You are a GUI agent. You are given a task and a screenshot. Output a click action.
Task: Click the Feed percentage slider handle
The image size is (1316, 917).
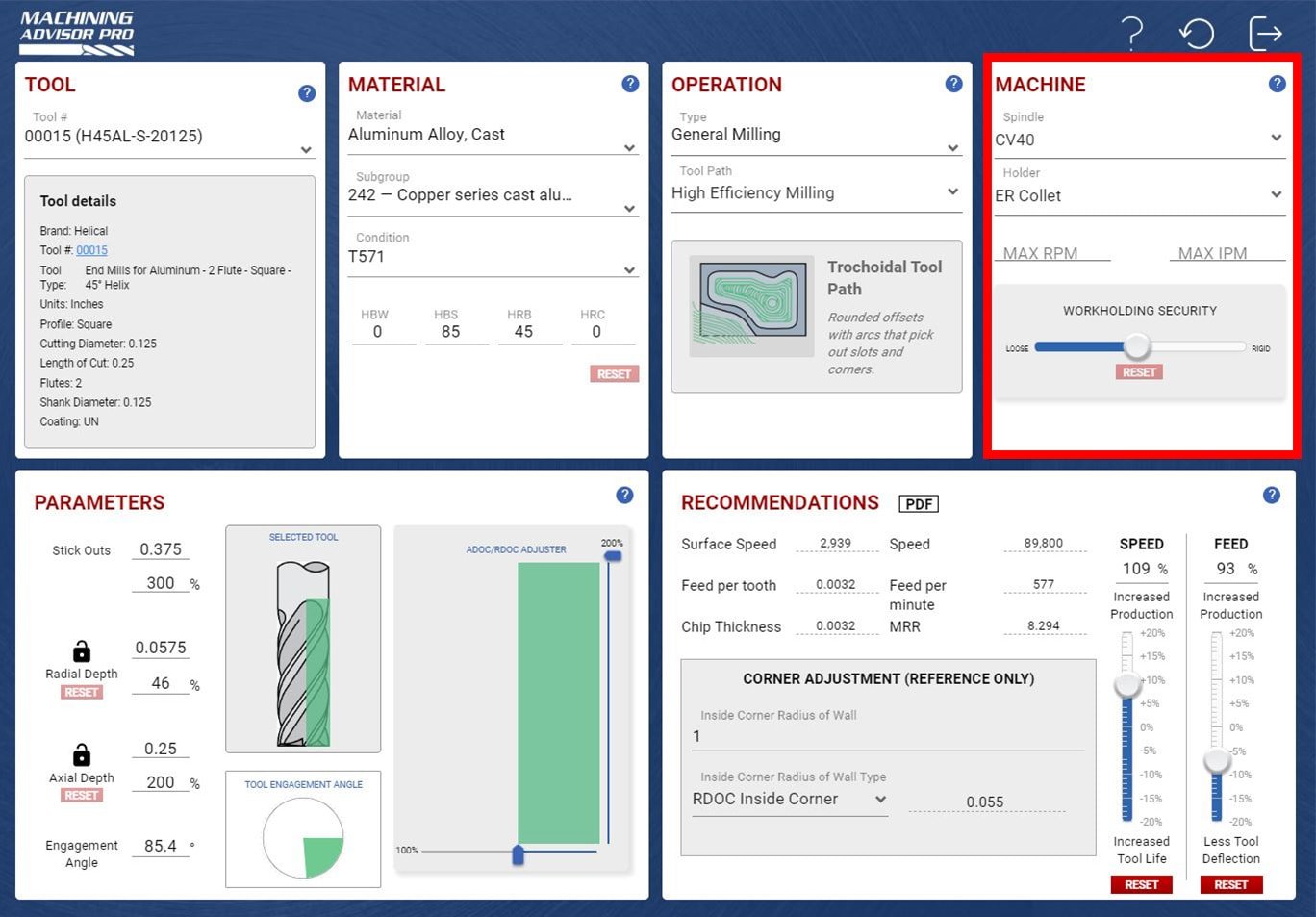point(1217,760)
